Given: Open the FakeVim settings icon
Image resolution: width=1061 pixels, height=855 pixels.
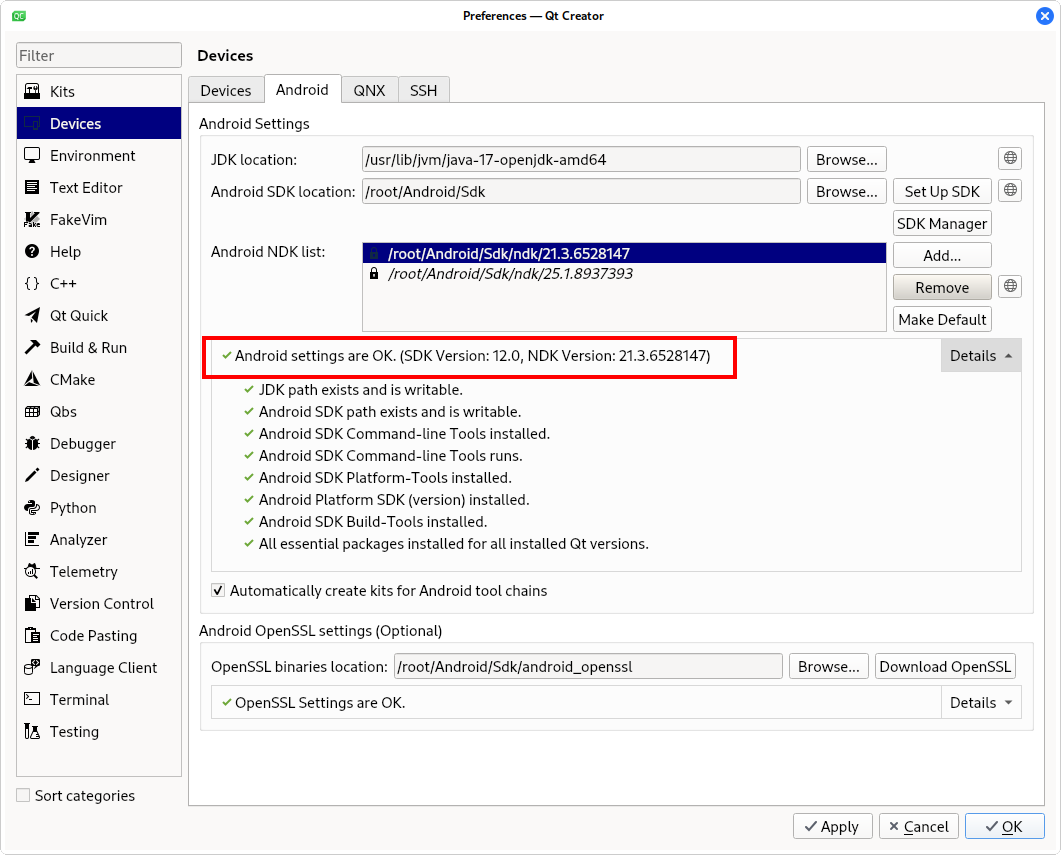Looking at the screenshot, I should click(32, 220).
